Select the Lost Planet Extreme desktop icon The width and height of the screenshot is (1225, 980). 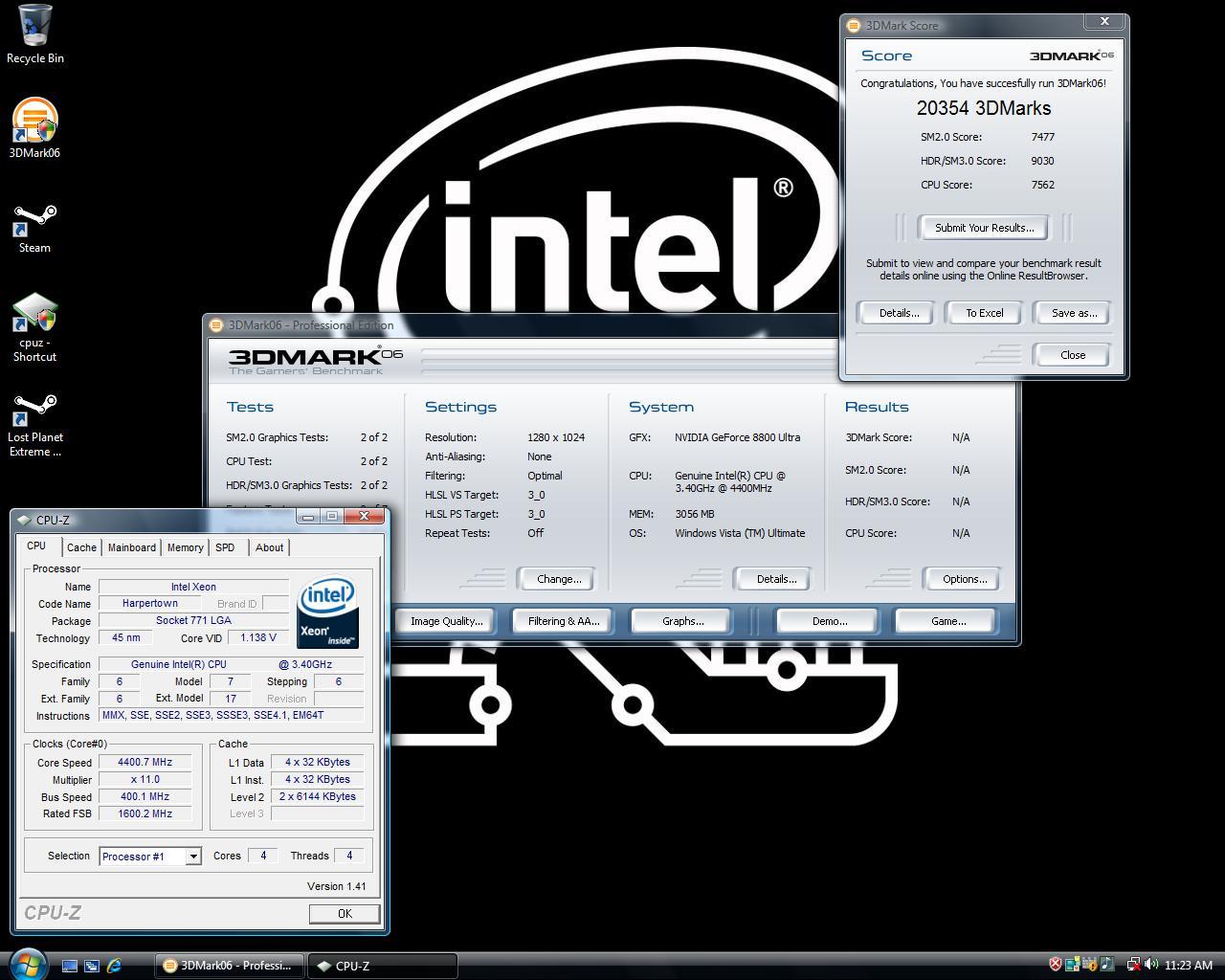(34, 425)
